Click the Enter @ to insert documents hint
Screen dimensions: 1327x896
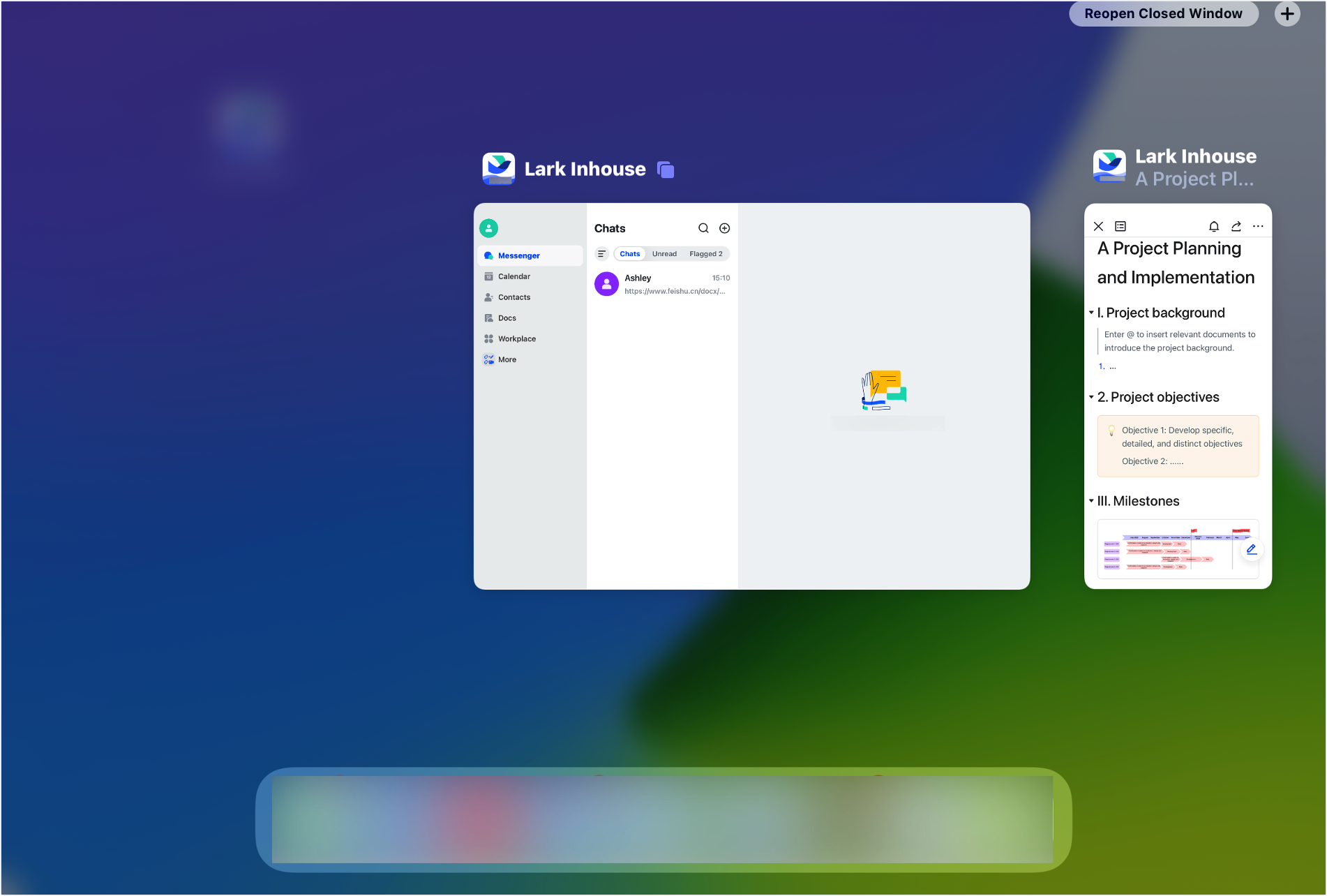point(1180,341)
